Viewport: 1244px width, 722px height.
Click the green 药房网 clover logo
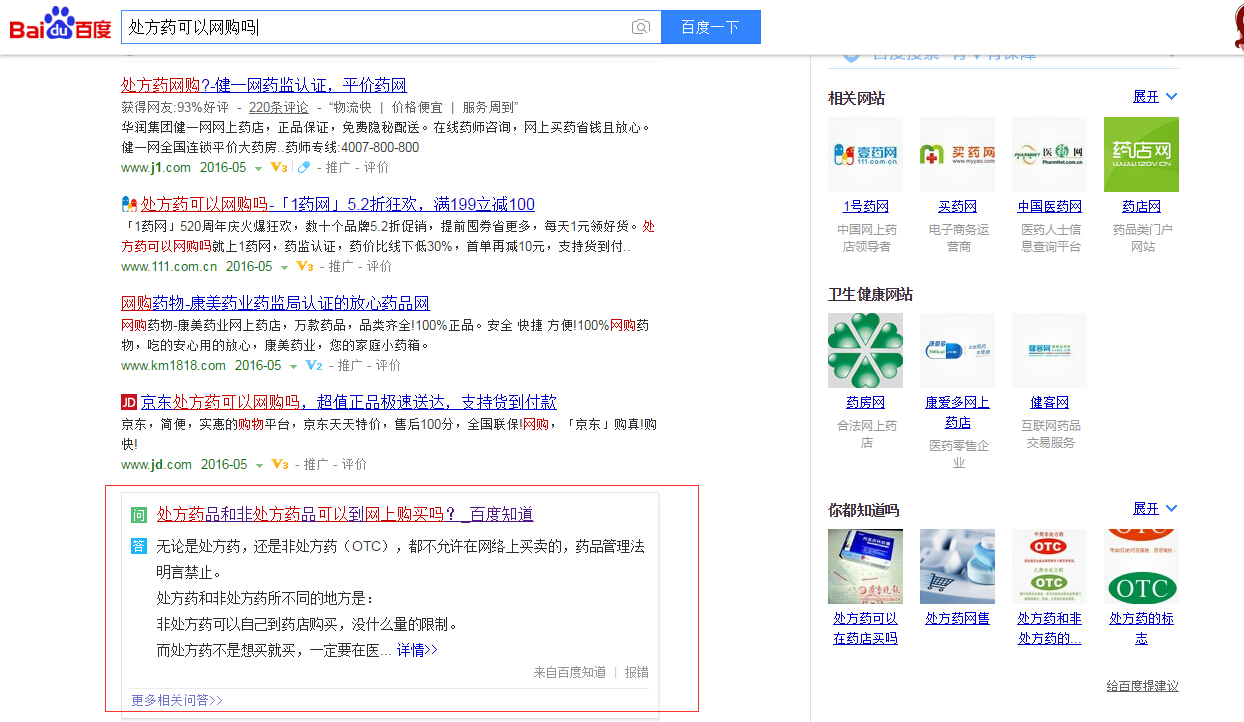(865, 350)
